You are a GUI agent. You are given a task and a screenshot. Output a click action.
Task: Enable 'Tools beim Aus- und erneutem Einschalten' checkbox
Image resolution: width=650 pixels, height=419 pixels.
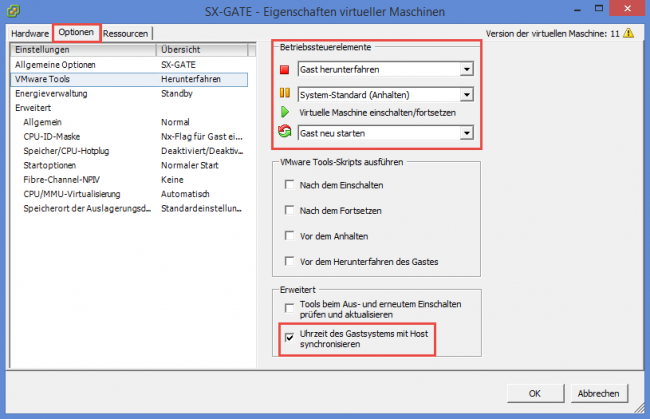pyautogui.click(x=290, y=307)
